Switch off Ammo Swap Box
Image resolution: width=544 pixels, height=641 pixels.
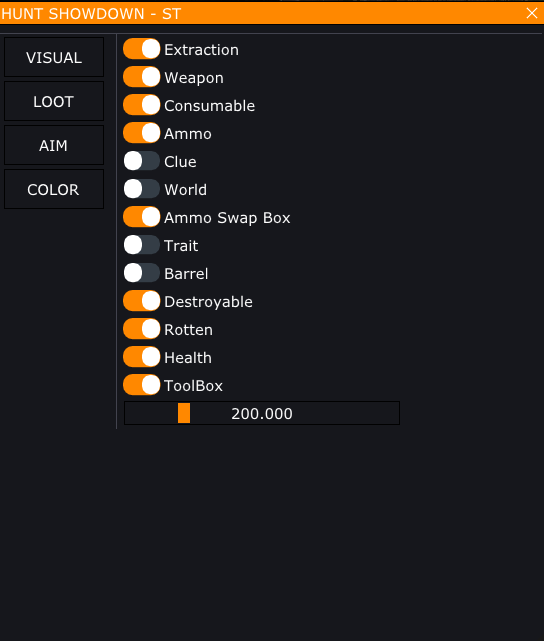click(x=141, y=217)
